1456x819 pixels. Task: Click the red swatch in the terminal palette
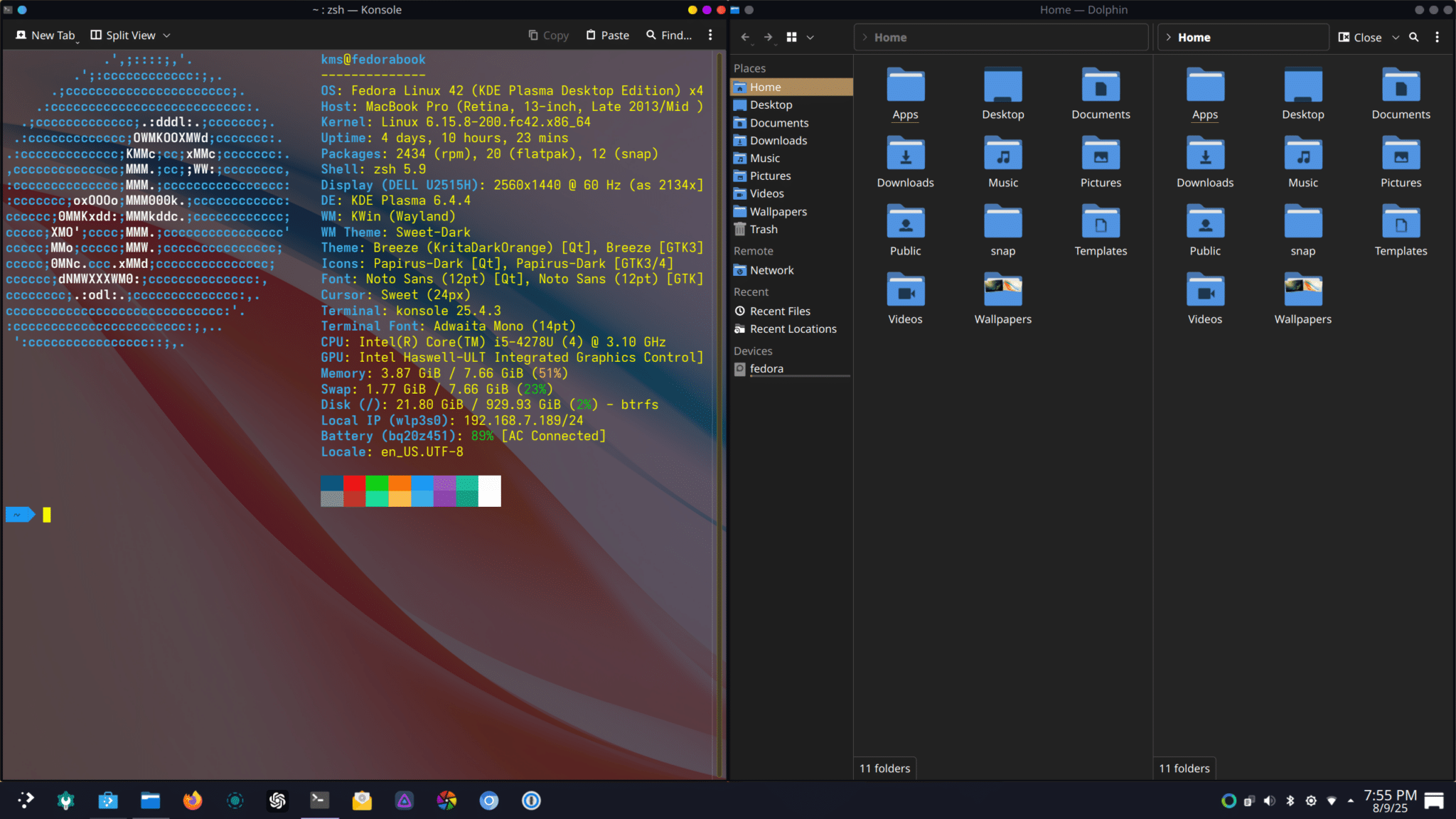coord(355,491)
